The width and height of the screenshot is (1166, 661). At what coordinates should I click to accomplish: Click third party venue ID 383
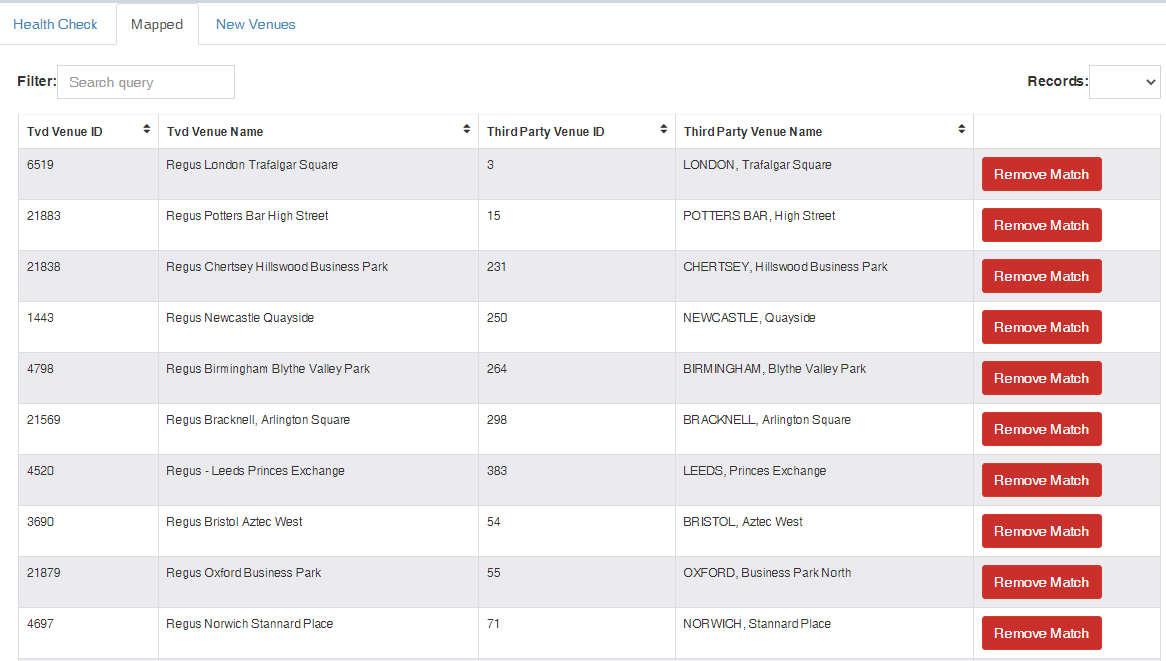(x=497, y=471)
